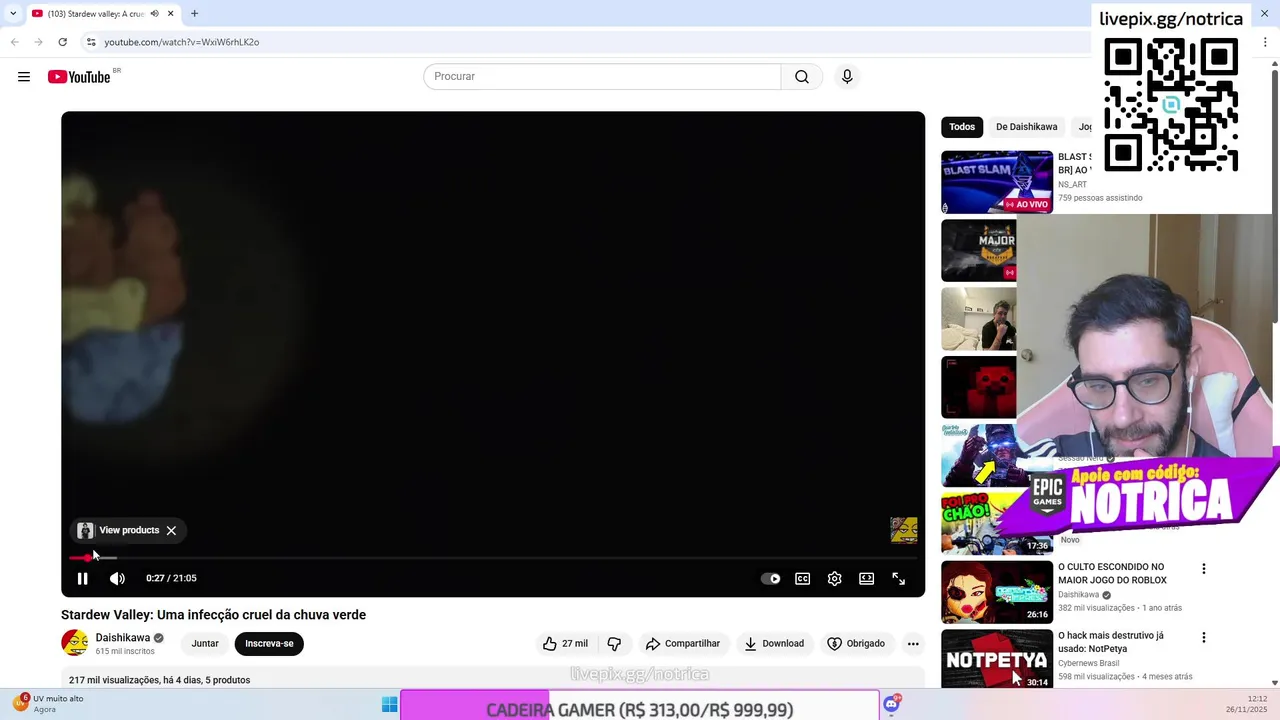
Task: Click the Obrigado thanks button
Action: [856, 643]
